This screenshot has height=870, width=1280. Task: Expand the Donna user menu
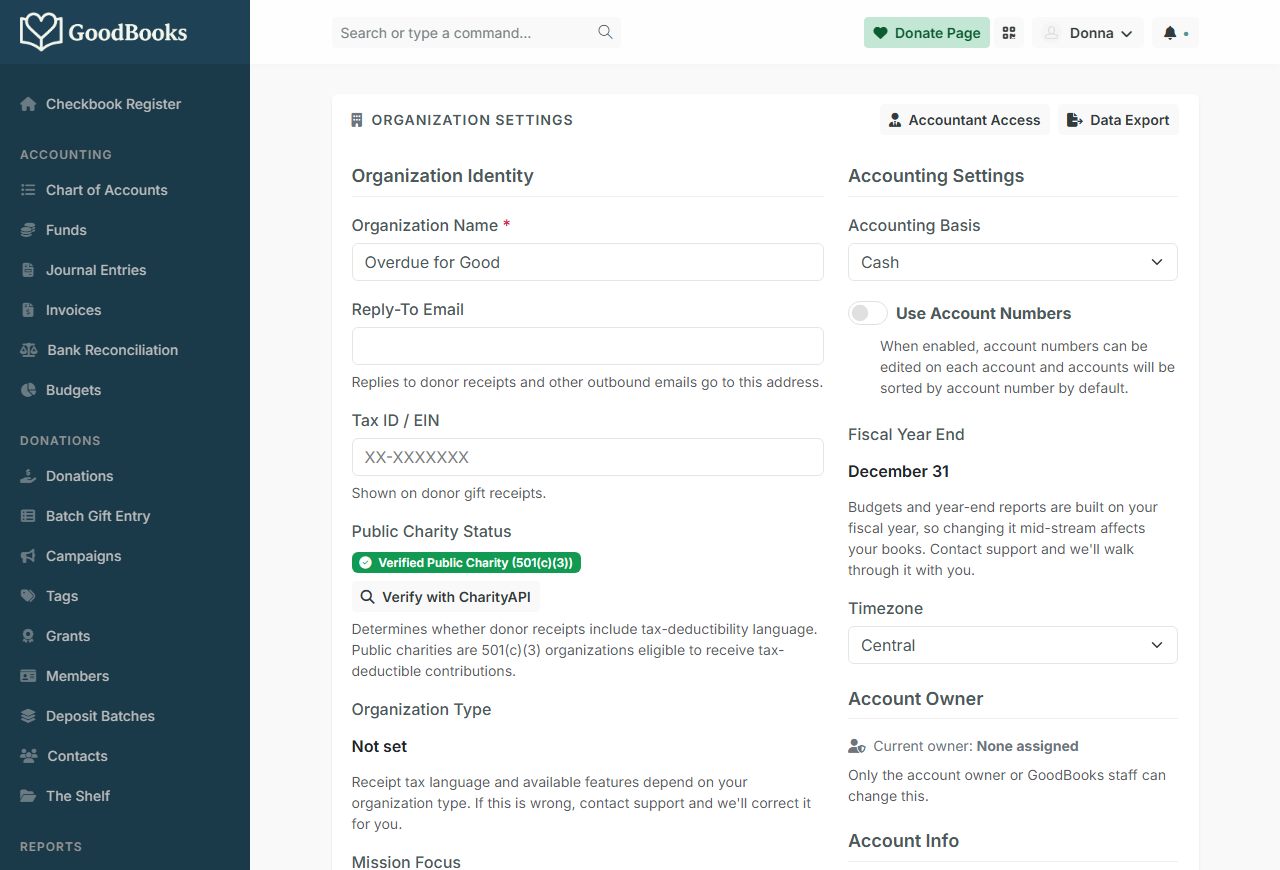tap(1088, 33)
